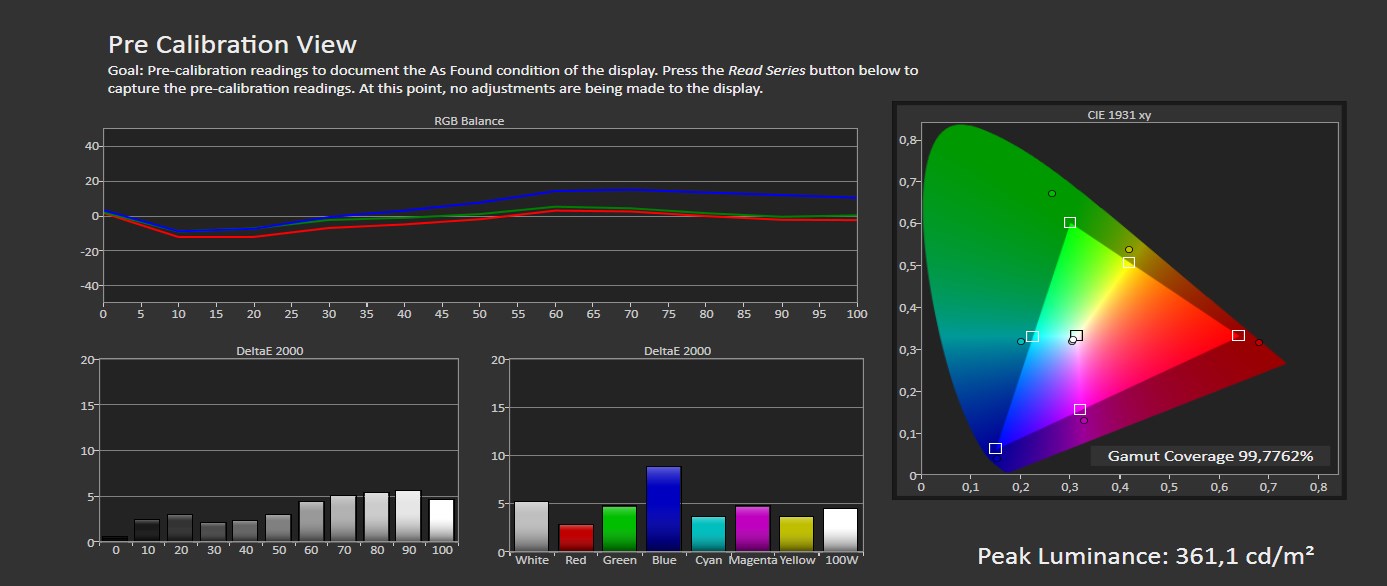
Task: Click the Blue bar in DeltaE 2000 chart
Action: click(x=663, y=509)
